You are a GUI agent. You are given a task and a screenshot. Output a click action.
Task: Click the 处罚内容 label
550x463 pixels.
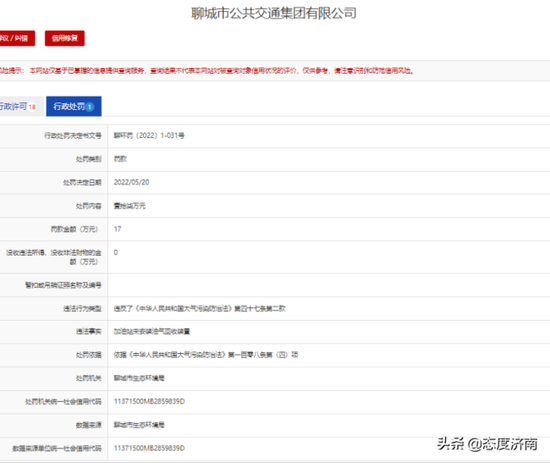coord(89,206)
